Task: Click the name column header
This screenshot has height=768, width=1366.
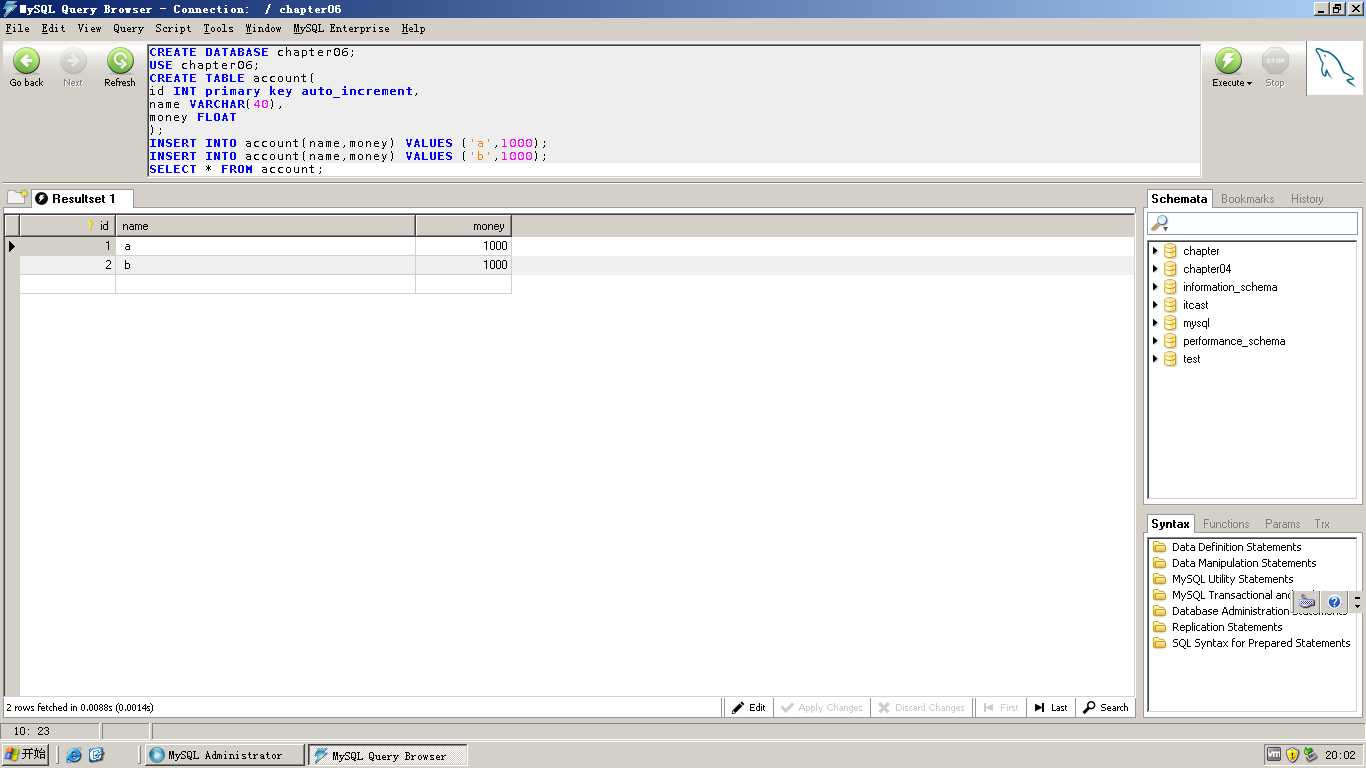Action: click(x=265, y=226)
